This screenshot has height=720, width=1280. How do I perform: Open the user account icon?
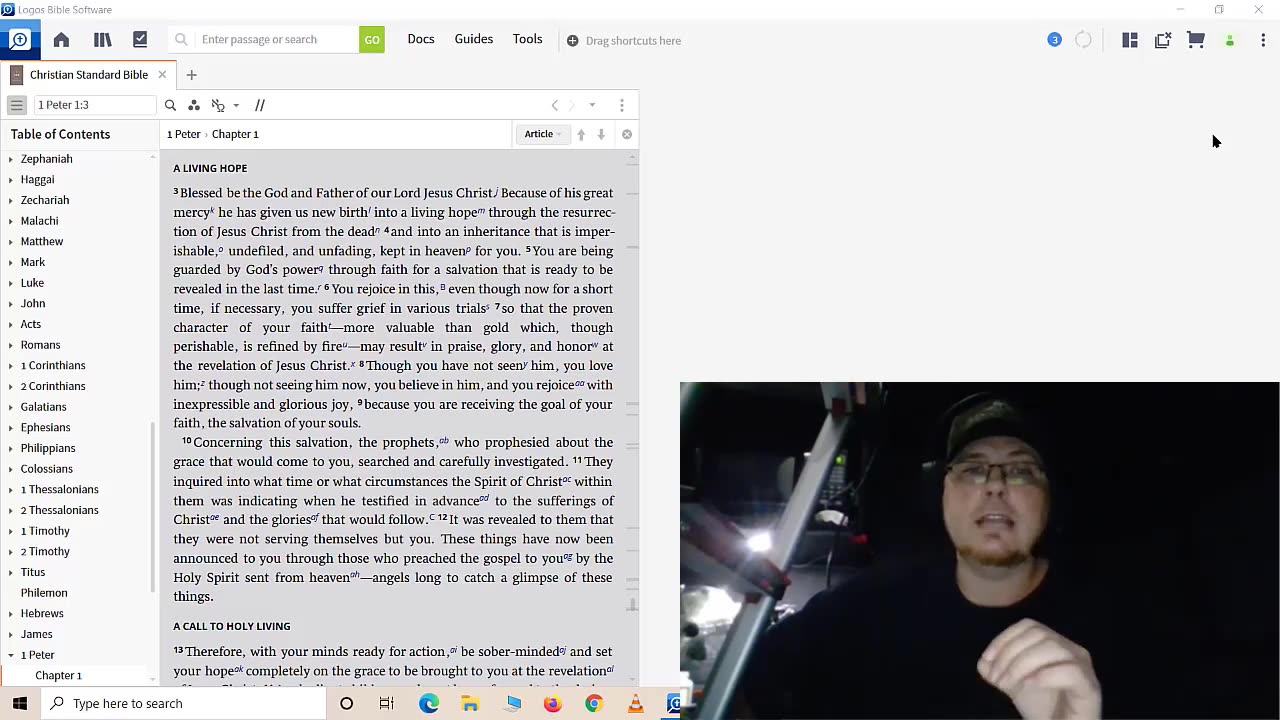coord(1230,41)
